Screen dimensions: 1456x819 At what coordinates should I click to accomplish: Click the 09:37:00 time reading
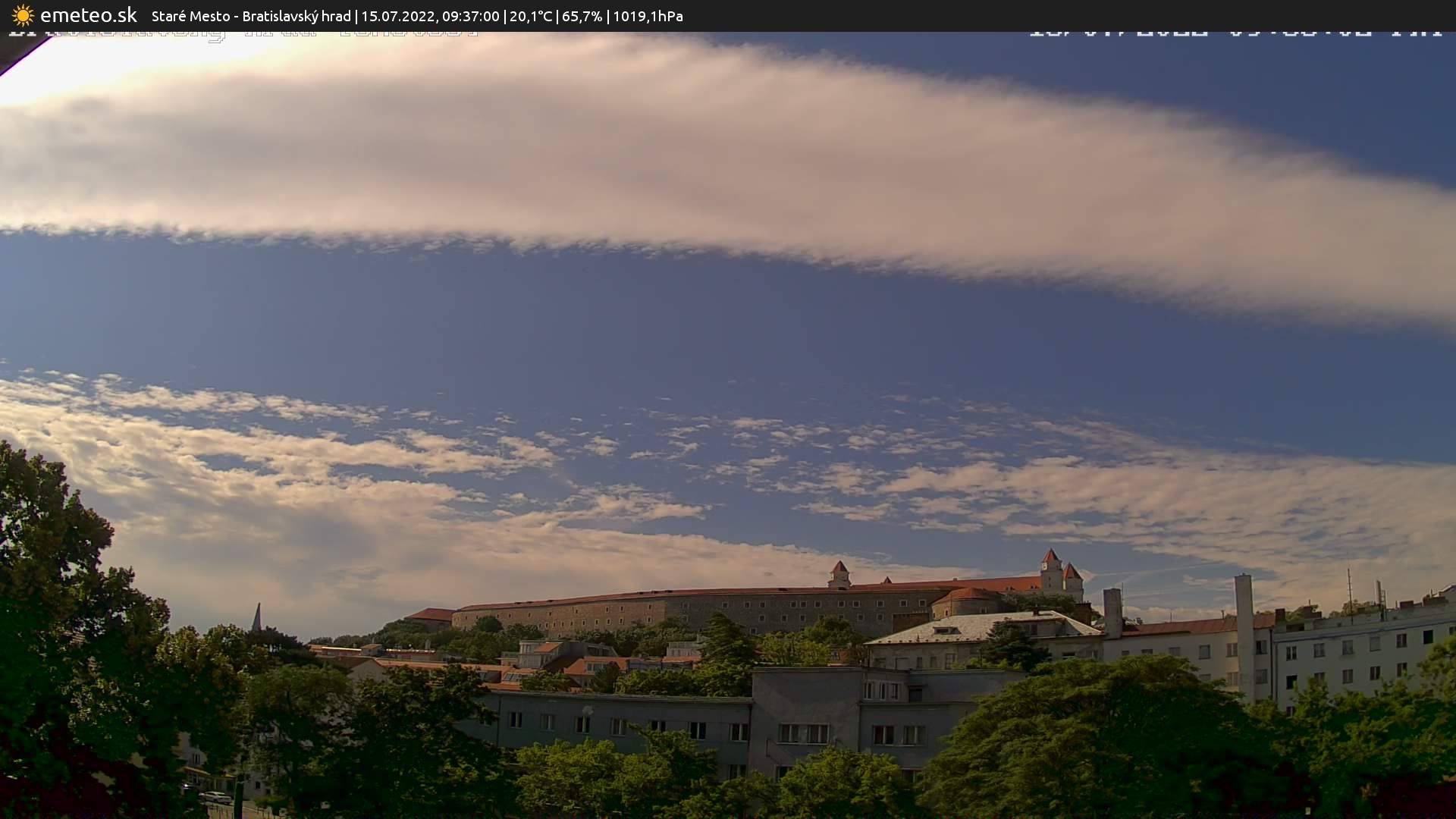pyautogui.click(x=470, y=16)
